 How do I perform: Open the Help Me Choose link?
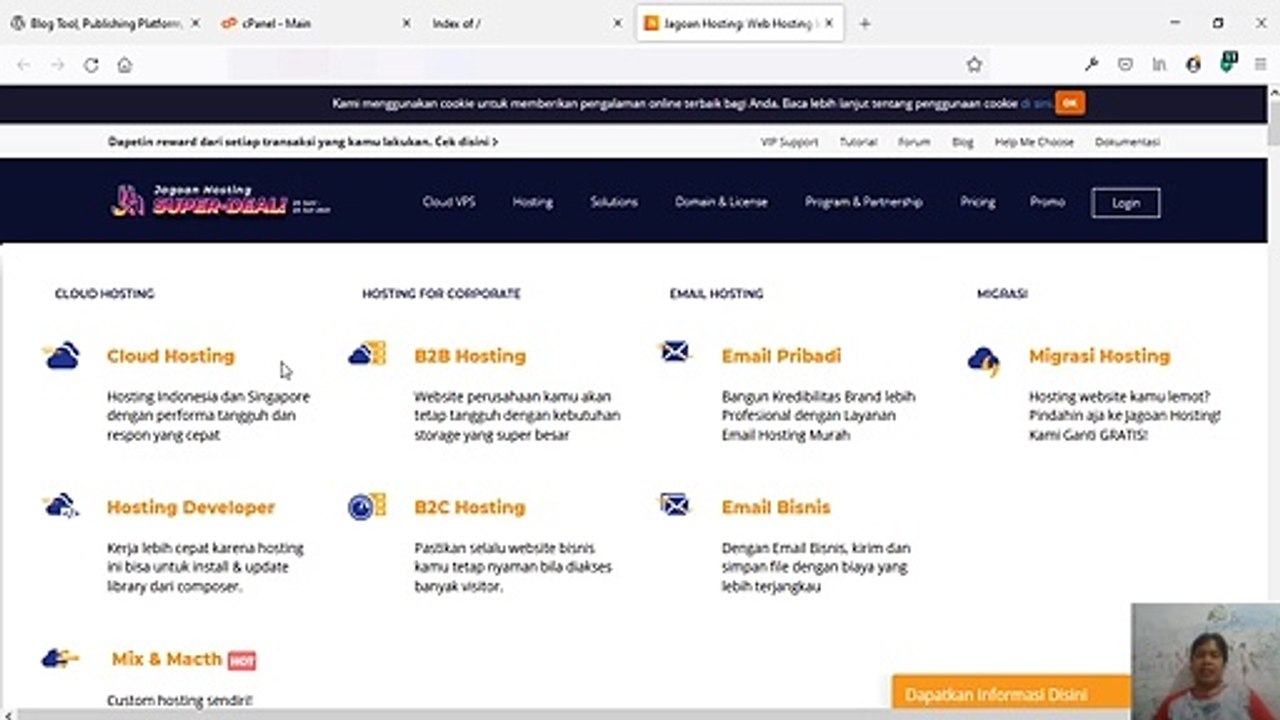click(1034, 142)
